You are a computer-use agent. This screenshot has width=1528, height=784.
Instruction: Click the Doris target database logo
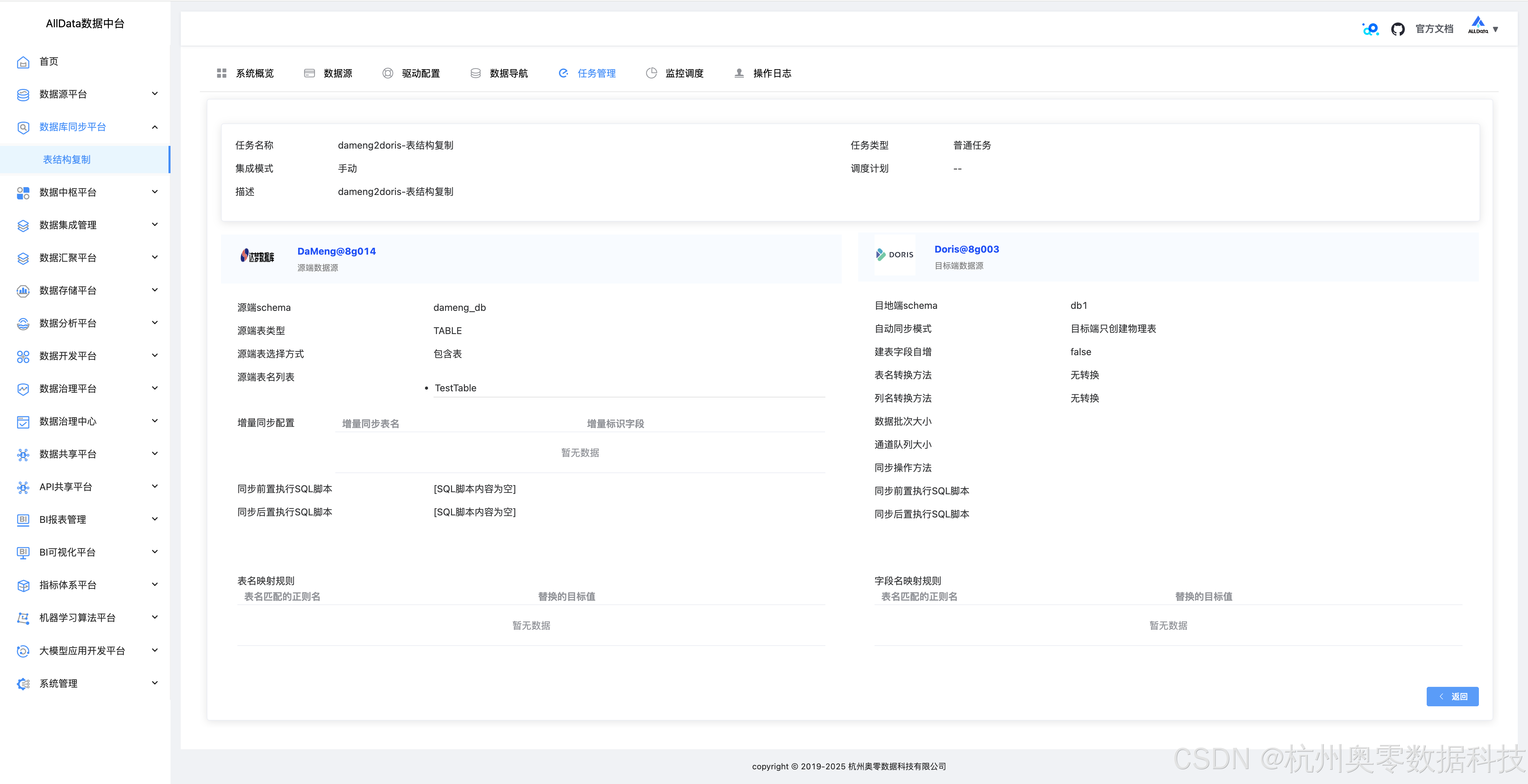click(895, 254)
